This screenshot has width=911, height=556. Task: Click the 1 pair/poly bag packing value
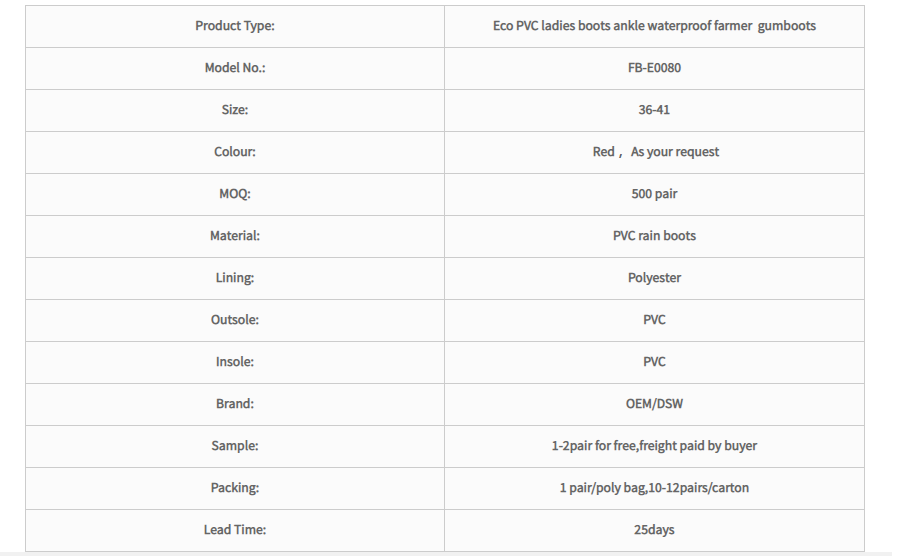654,488
